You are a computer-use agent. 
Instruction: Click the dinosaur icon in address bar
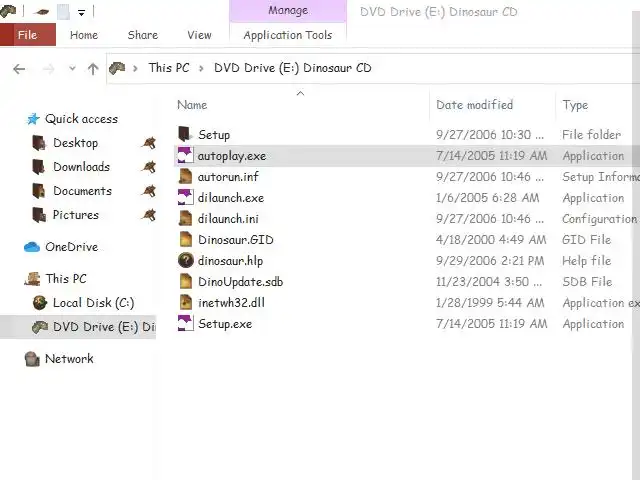tap(117, 68)
